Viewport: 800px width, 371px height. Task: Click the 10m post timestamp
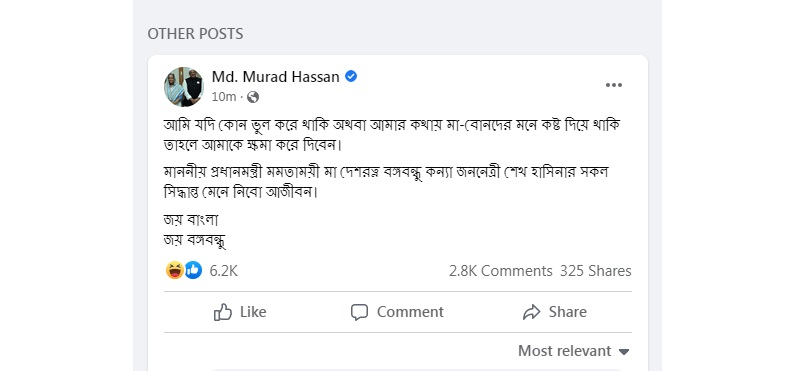coord(224,97)
